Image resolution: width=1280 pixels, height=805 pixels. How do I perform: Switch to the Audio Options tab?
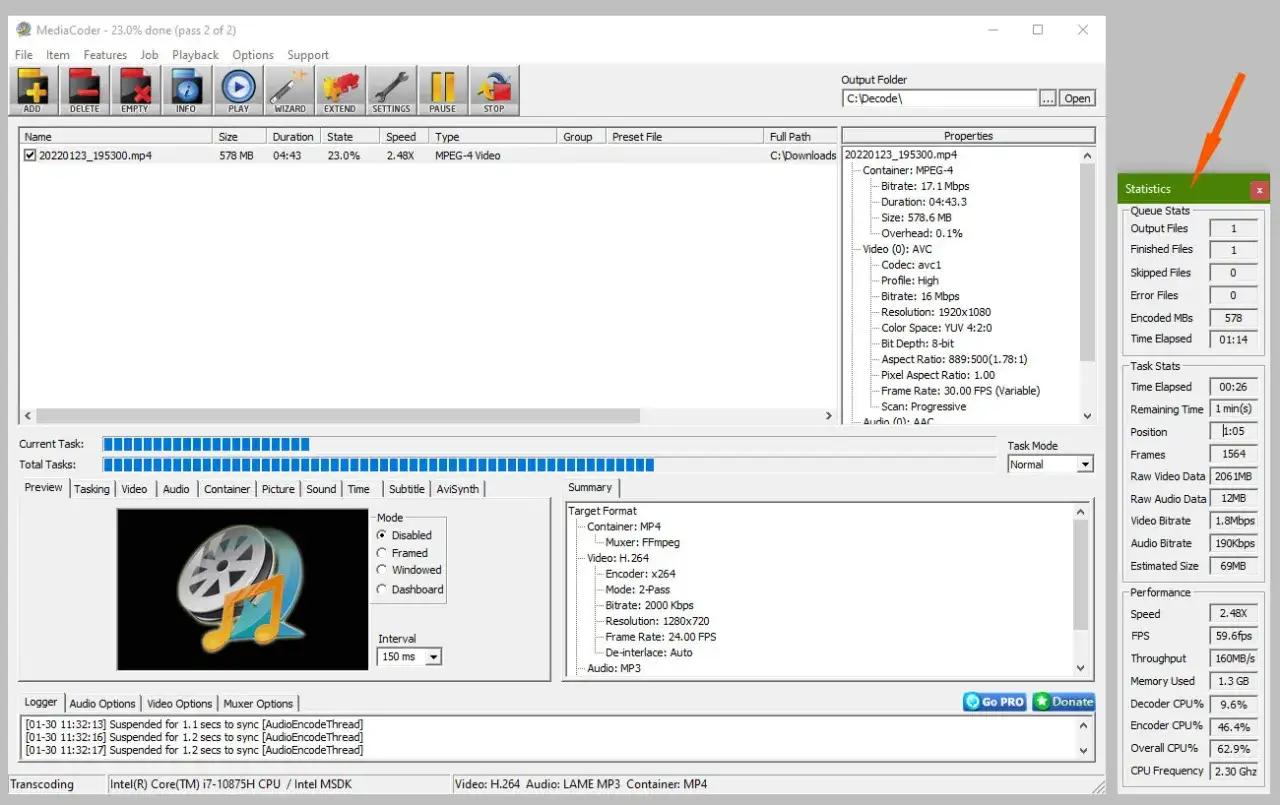tap(102, 703)
